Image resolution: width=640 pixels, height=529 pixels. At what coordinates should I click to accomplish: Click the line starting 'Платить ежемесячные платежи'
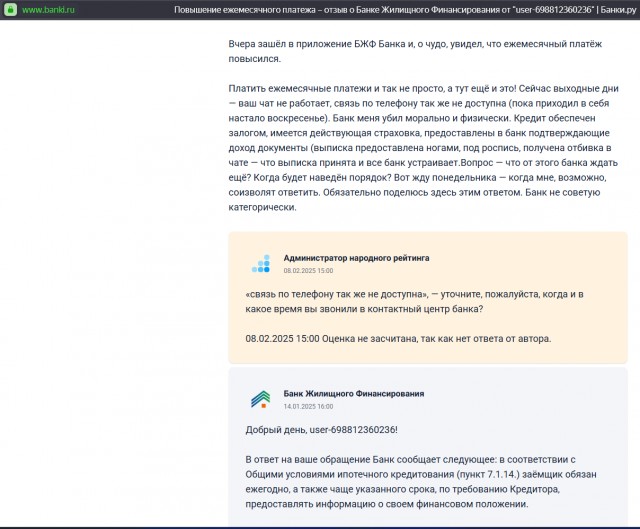coord(424,89)
